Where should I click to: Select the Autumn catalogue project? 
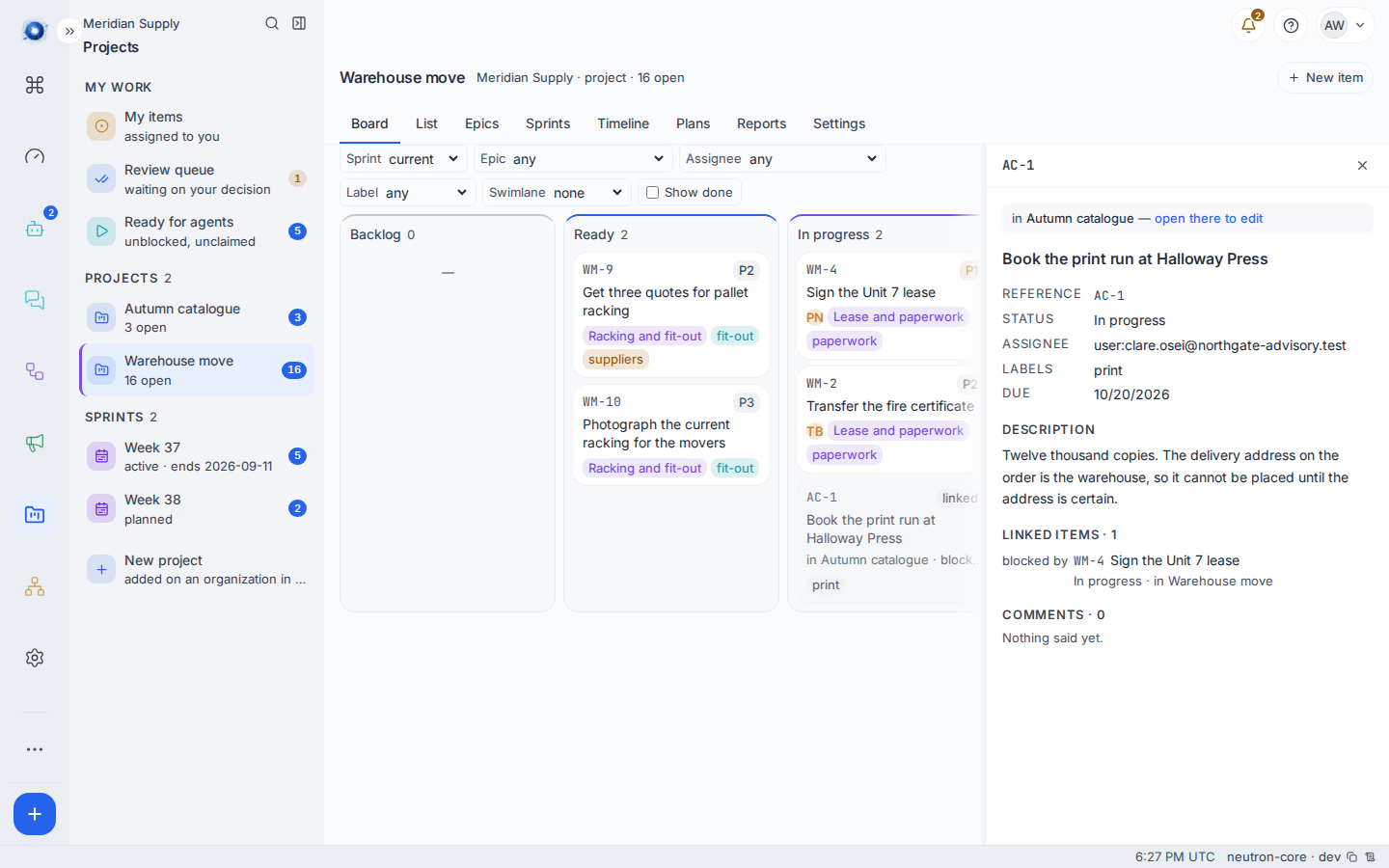coord(197,317)
